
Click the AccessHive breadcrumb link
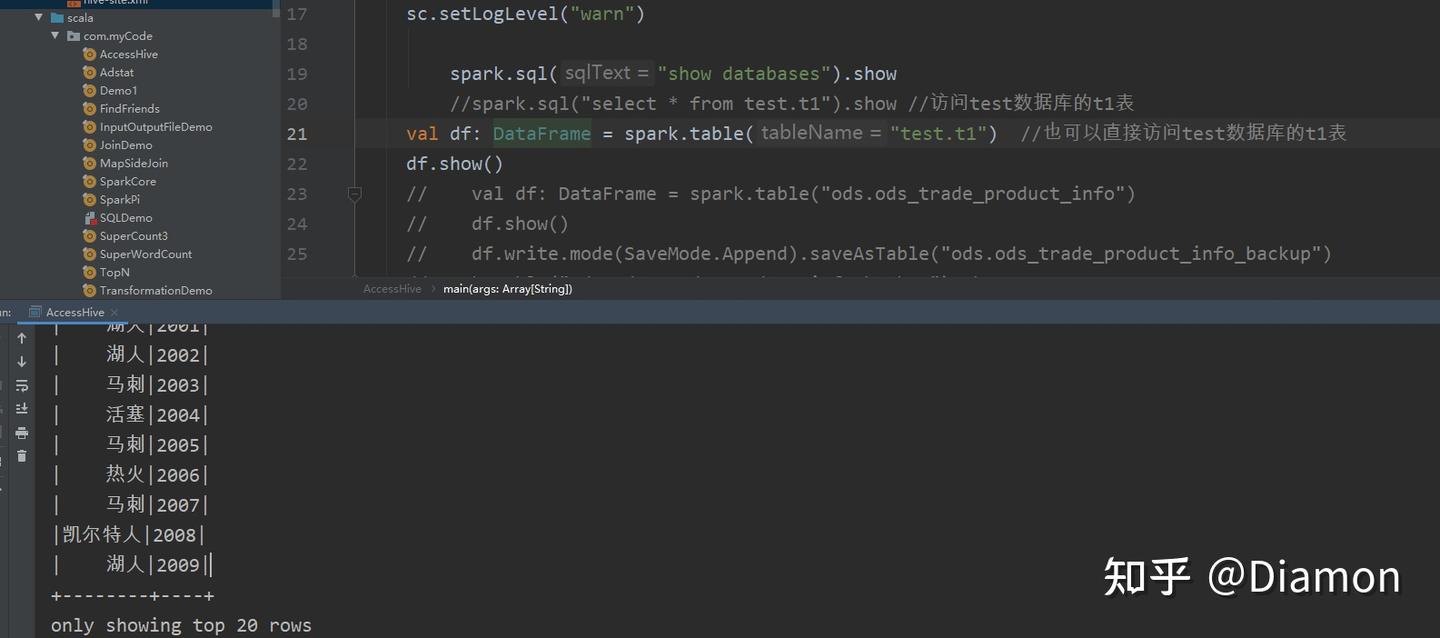pos(390,288)
